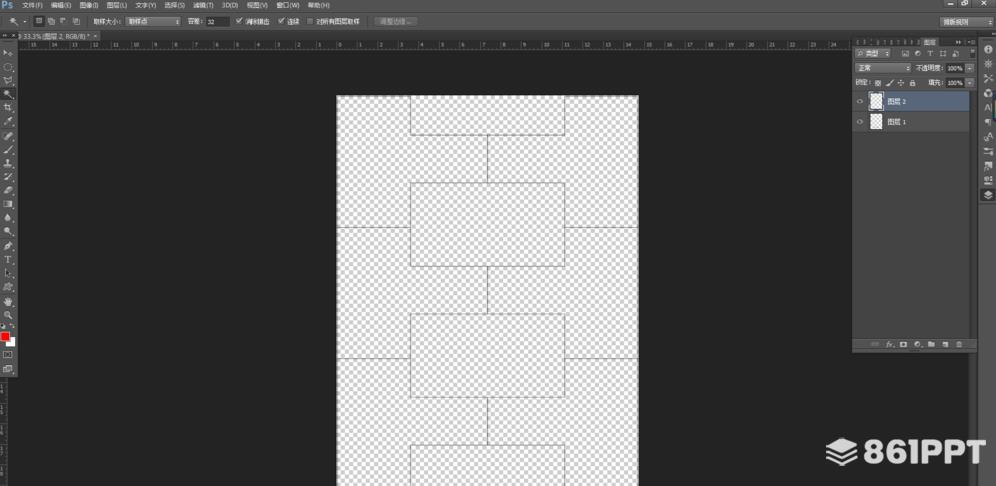Screen dimensions: 996x486
Task: Select the Crop tool
Action: (x=8, y=107)
